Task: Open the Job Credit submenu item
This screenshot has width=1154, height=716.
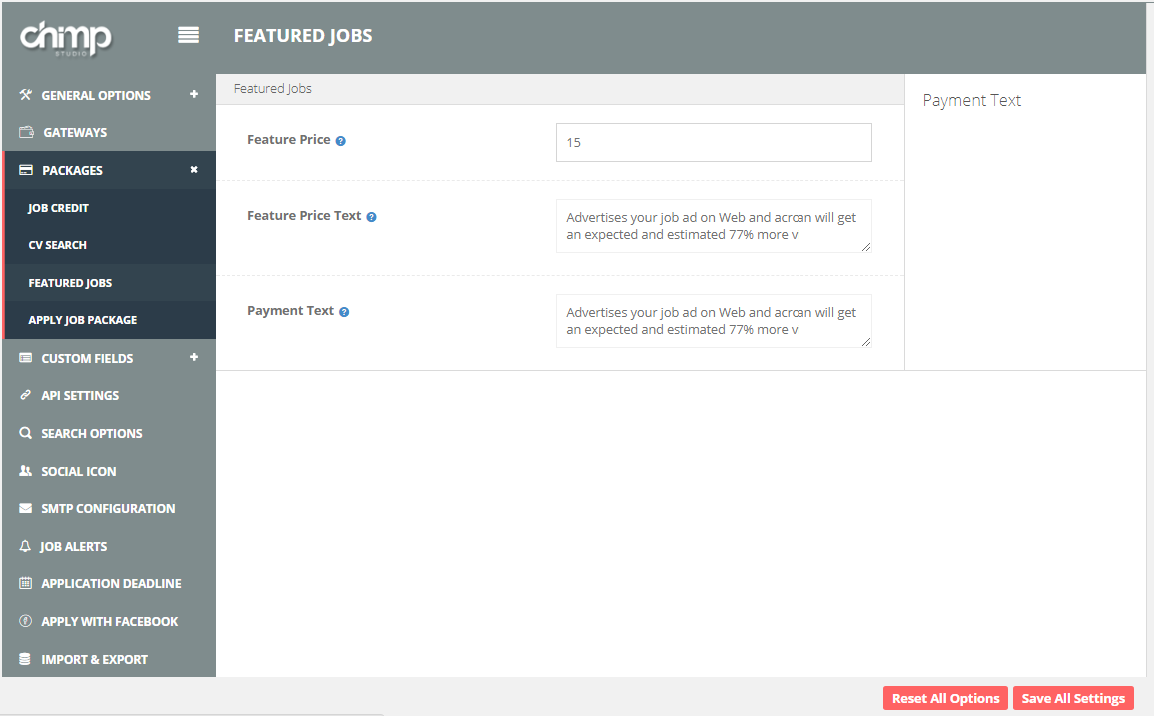Action: [x=59, y=208]
